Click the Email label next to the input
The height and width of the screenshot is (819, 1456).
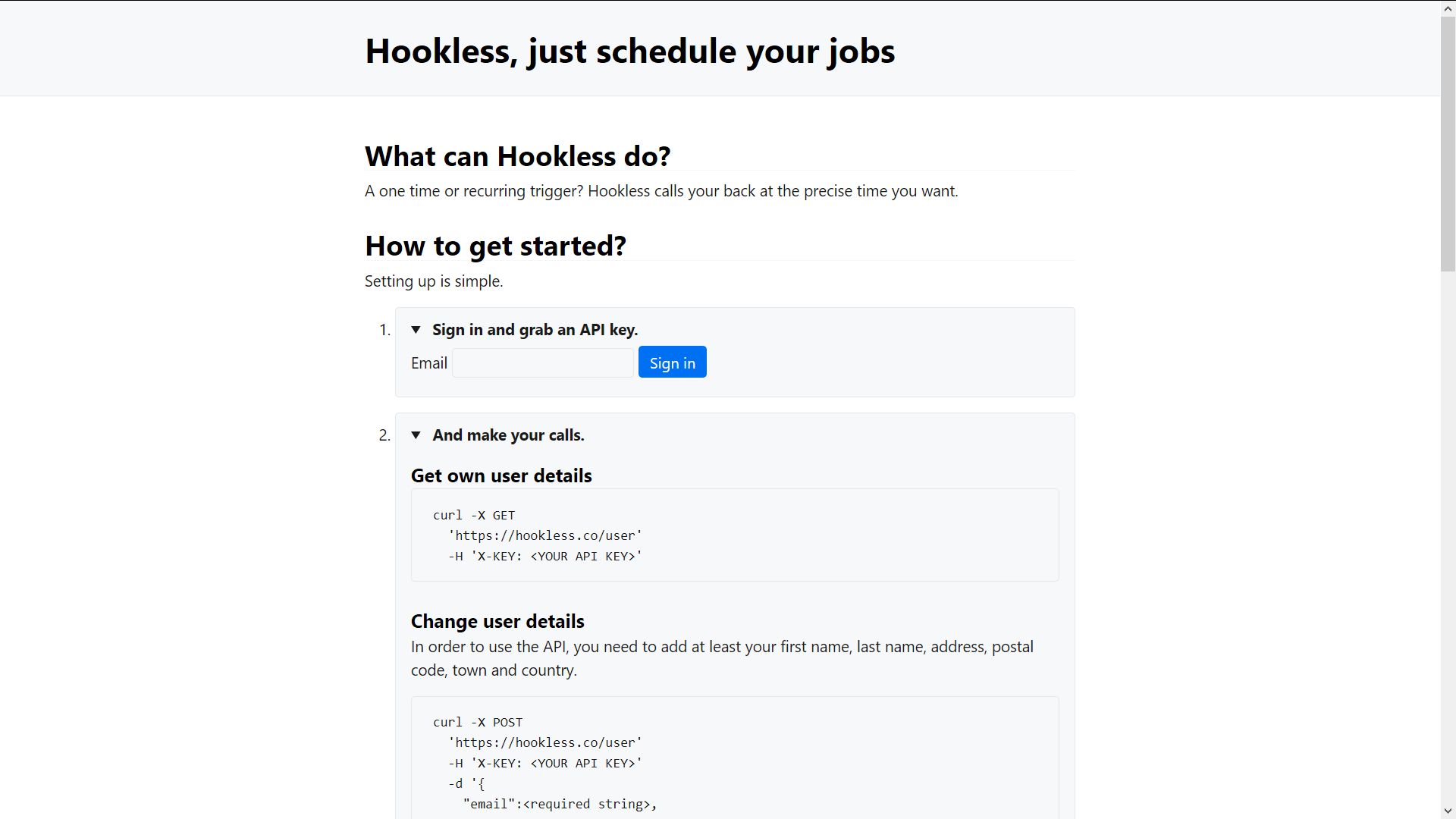pos(428,362)
